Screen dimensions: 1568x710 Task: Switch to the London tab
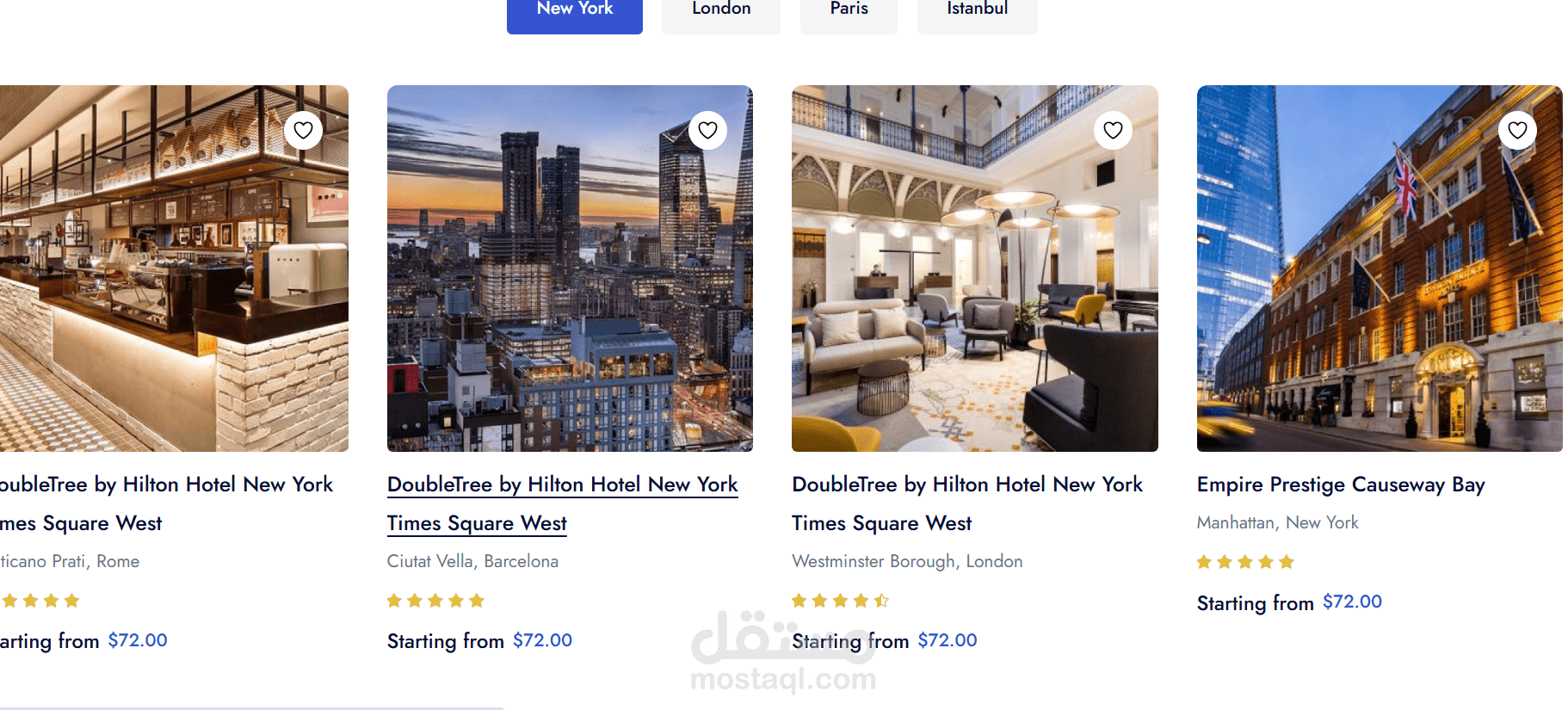click(x=721, y=12)
